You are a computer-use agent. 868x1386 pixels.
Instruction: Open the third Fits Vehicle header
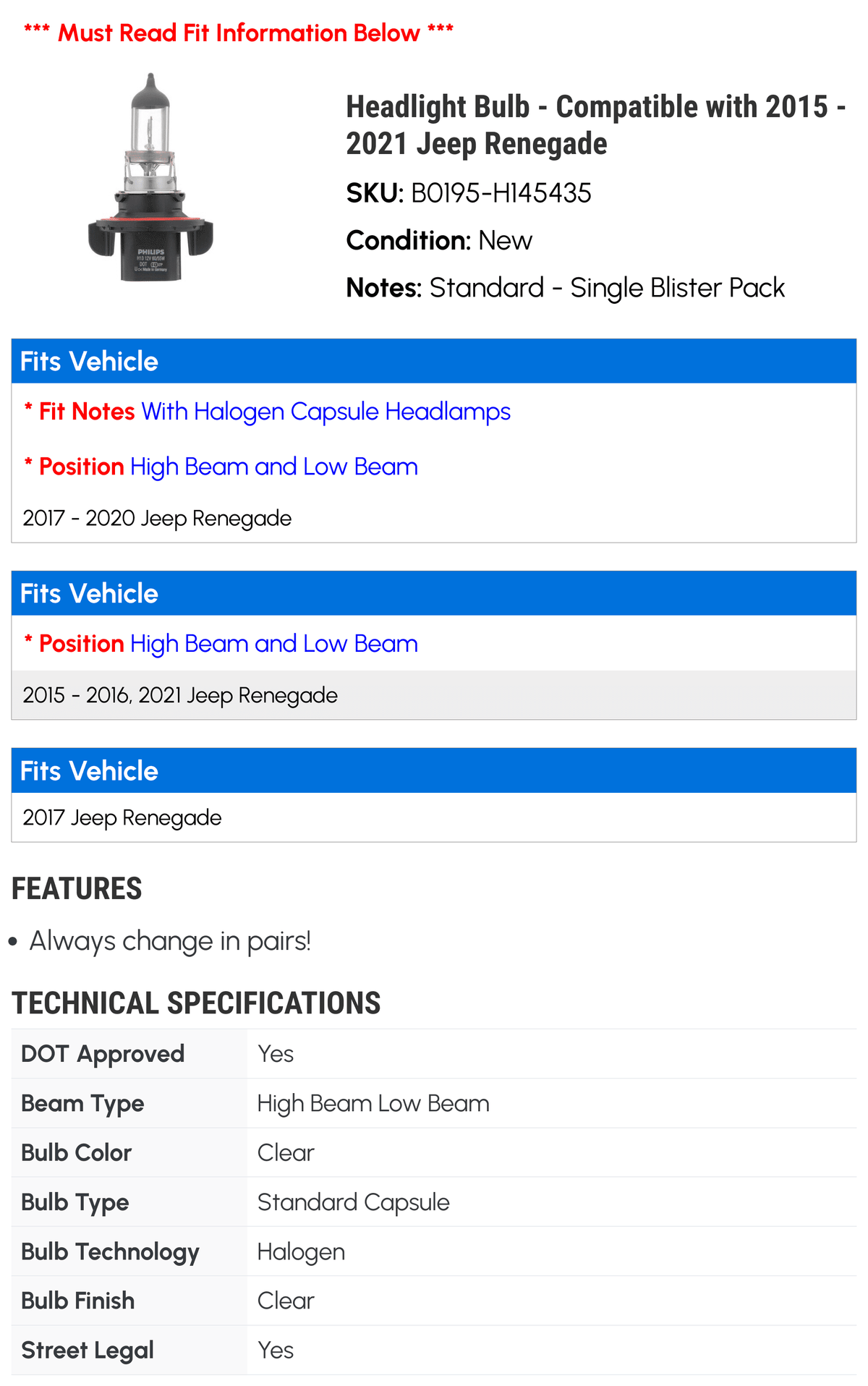click(x=434, y=770)
